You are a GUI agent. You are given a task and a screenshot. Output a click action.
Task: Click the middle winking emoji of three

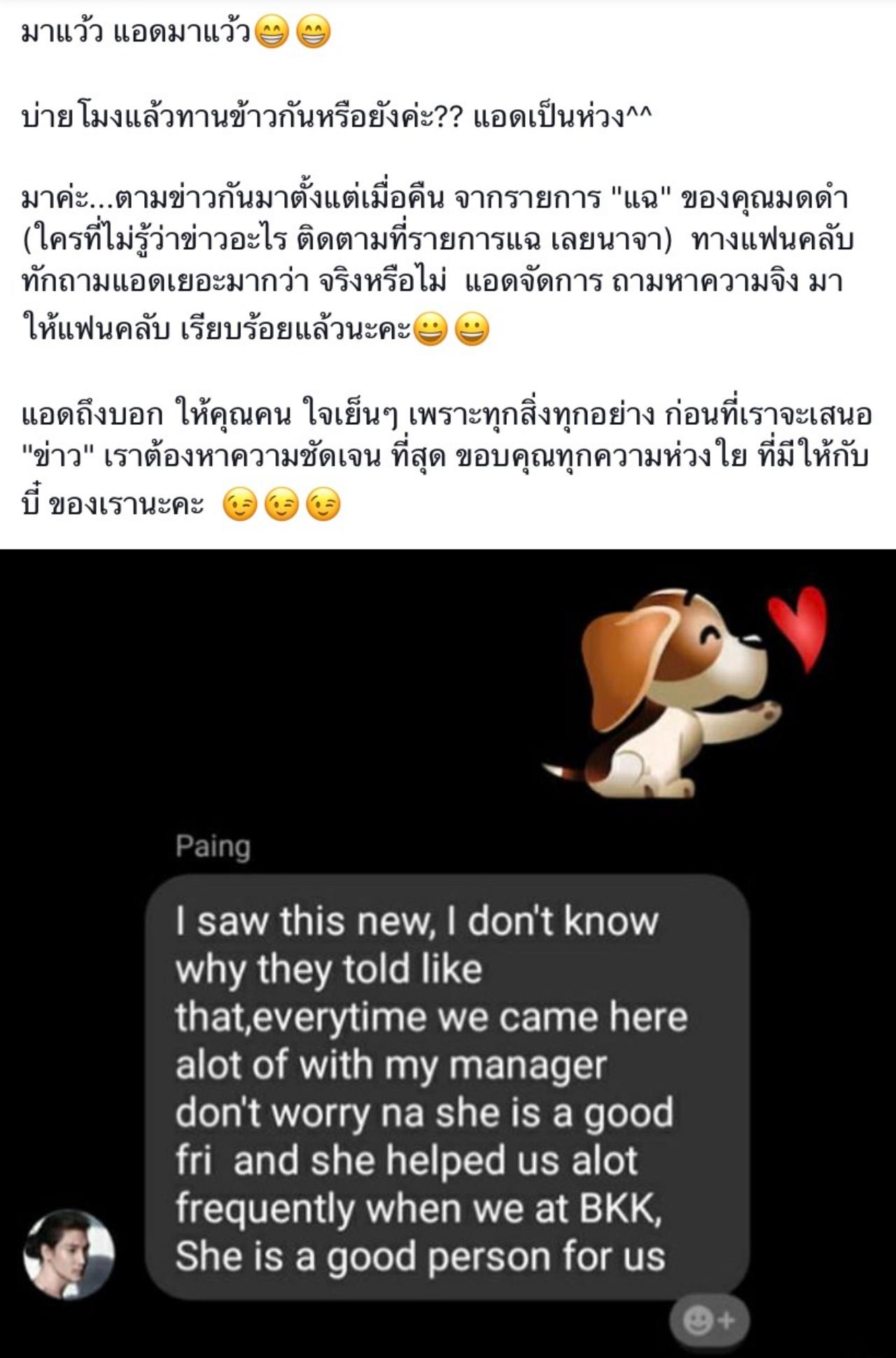coord(281,504)
